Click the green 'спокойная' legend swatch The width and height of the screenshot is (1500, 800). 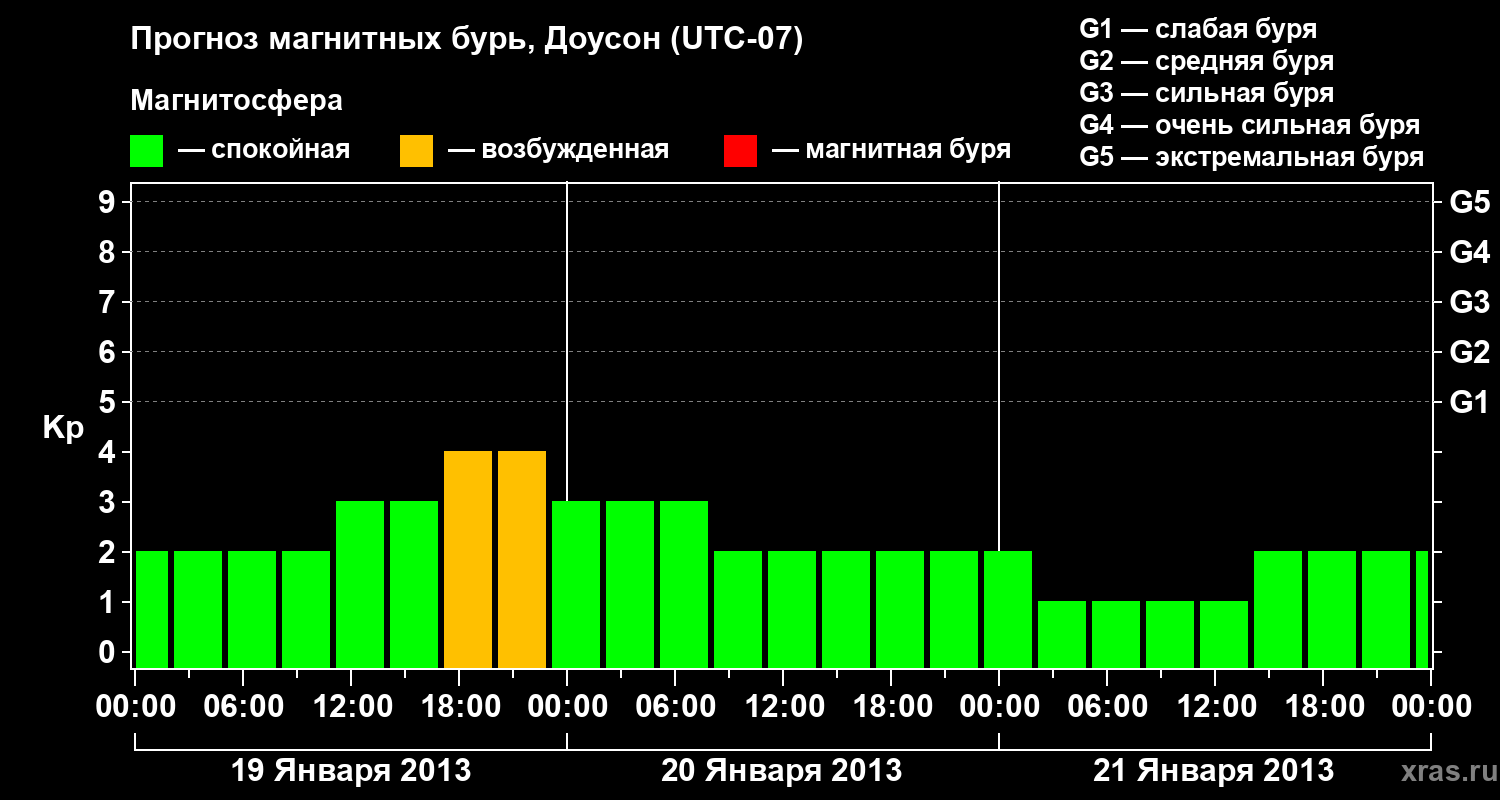click(147, 151)
